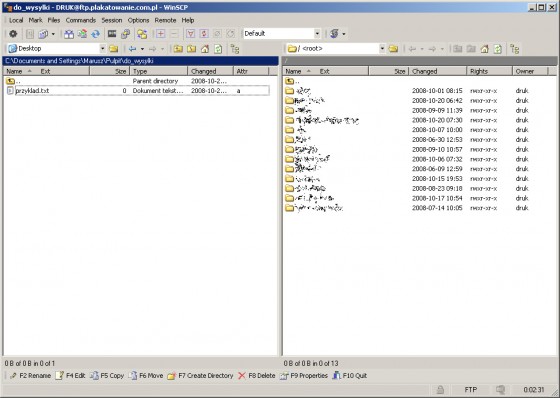This screenshot has height=398, width=560.
Task: Click the F5 Copy button
Action: click(107, 375)
